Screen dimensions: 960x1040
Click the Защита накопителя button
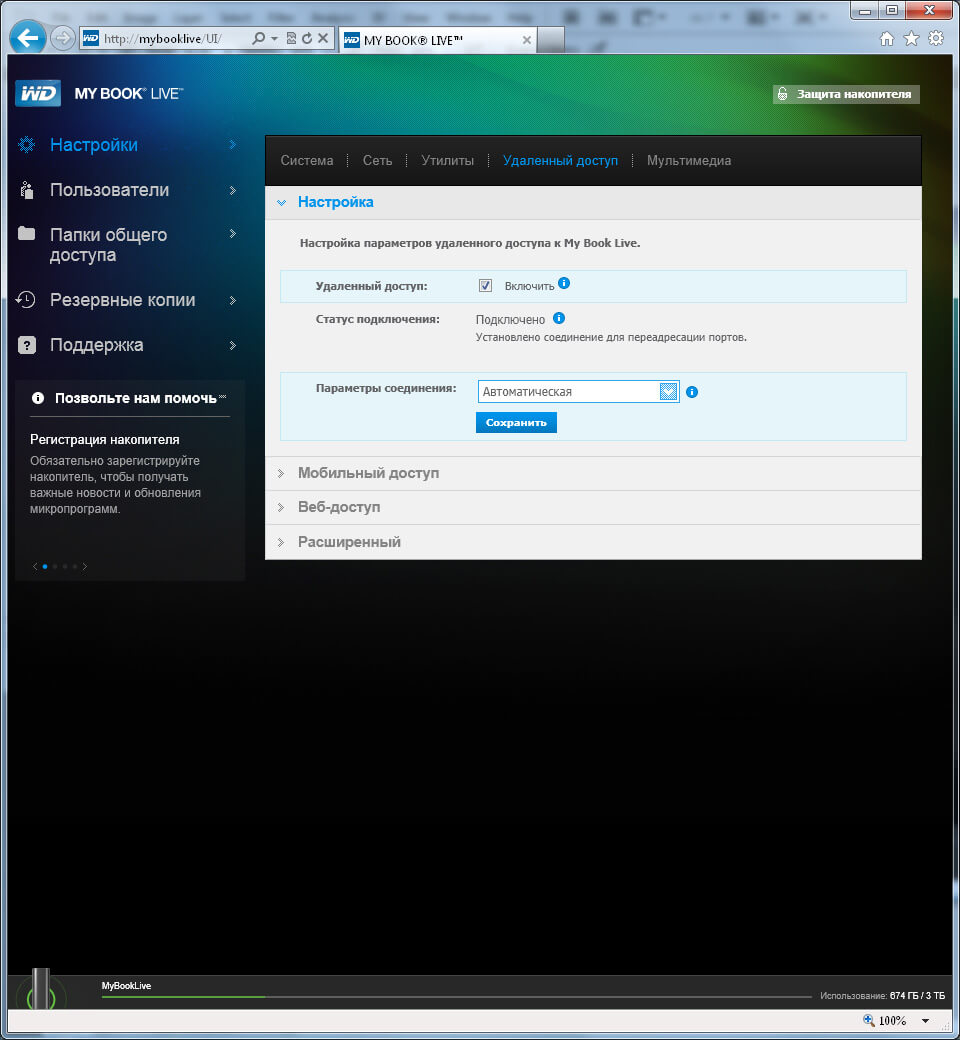(x=846, y=94)
